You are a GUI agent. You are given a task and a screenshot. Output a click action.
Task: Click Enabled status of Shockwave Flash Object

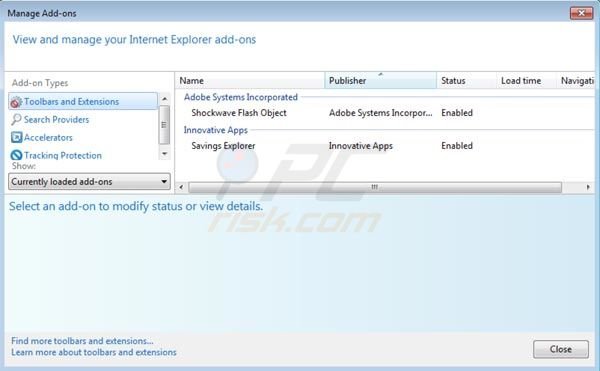tap(457, 113)
